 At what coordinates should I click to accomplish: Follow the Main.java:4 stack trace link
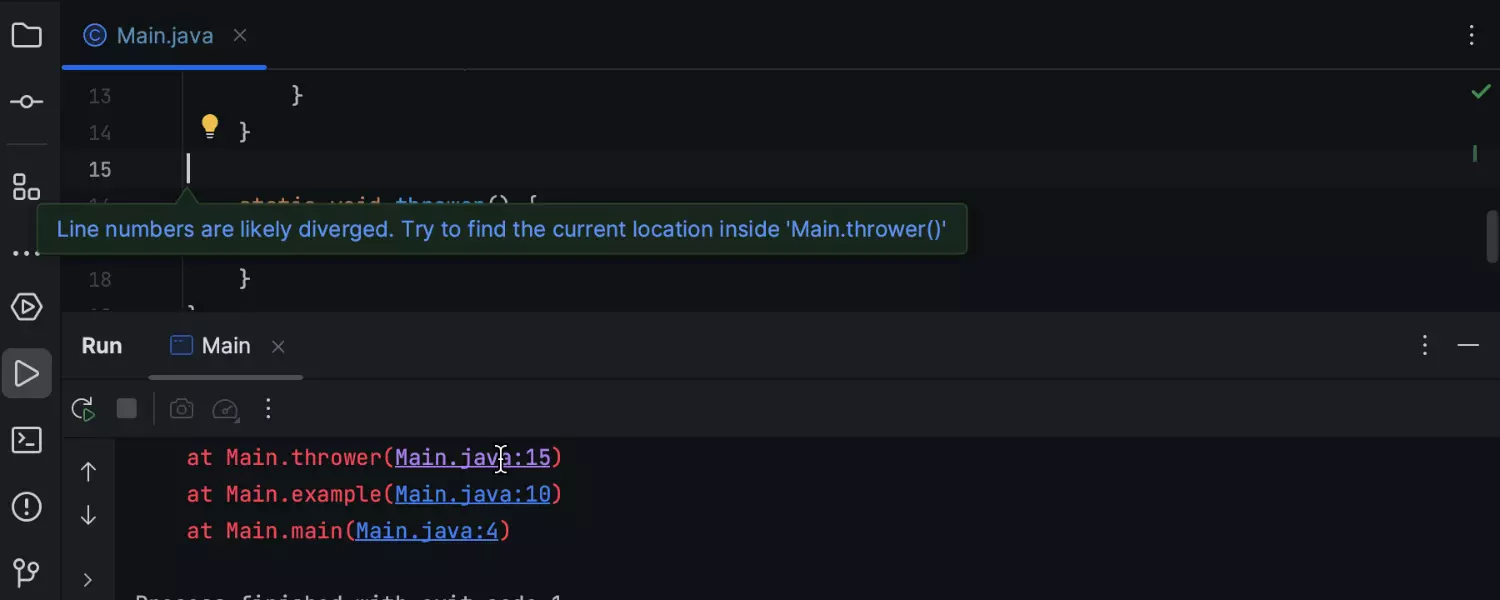(x=427, y=531)
